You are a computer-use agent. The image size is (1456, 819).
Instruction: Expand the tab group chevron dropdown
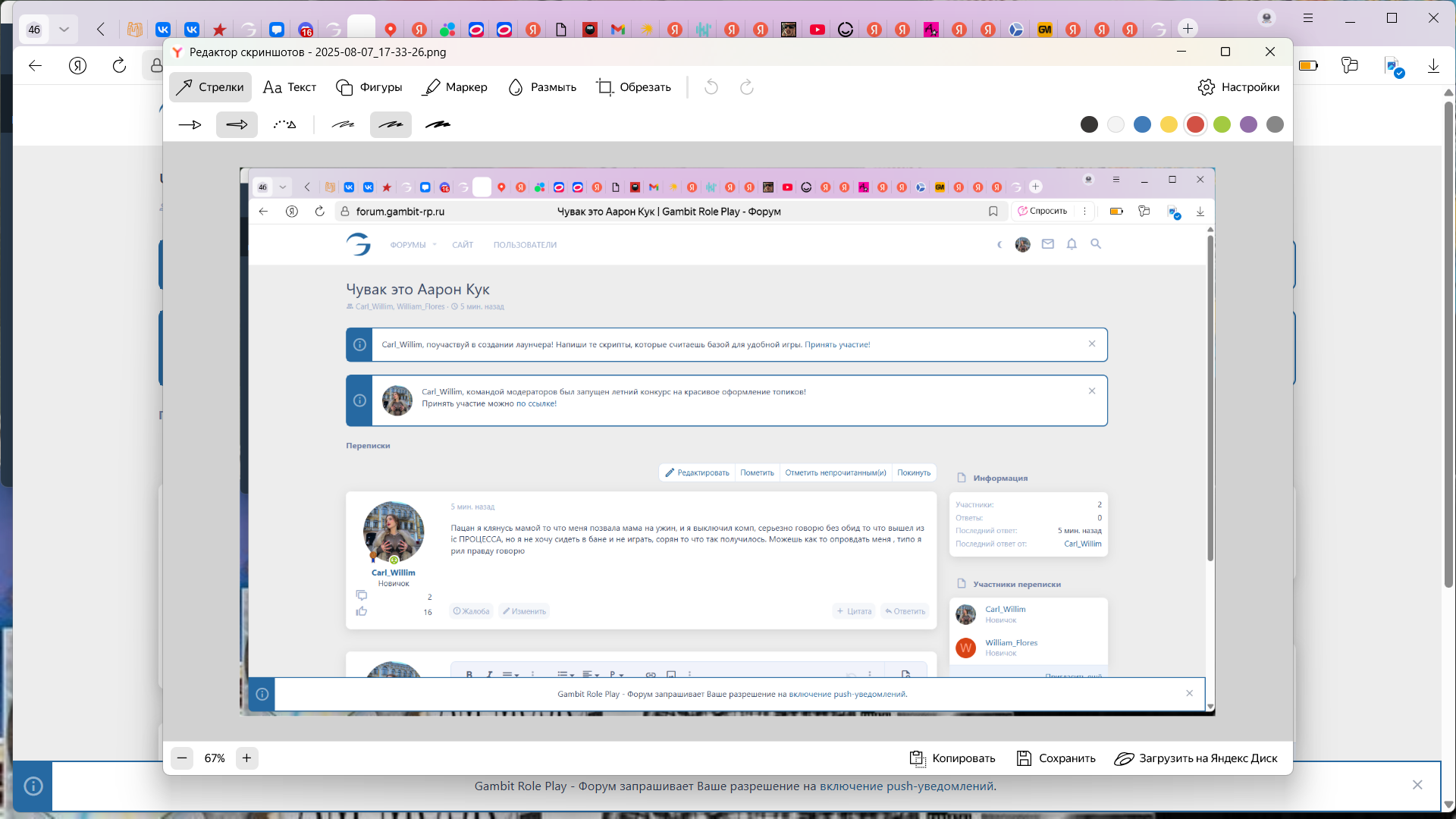pyautogui.click(x=64, y=29)
